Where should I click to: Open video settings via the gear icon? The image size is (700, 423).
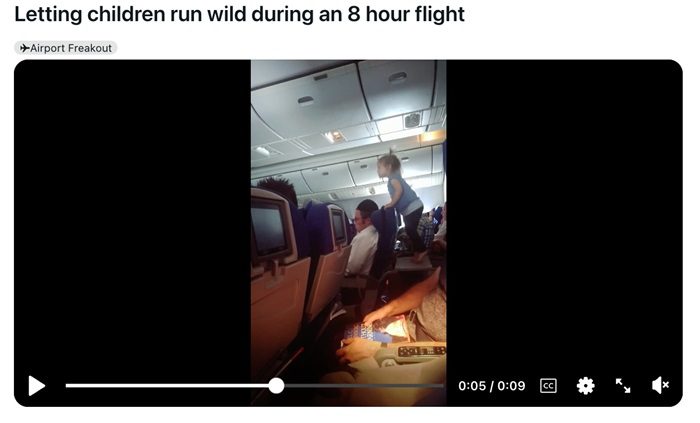585,386
